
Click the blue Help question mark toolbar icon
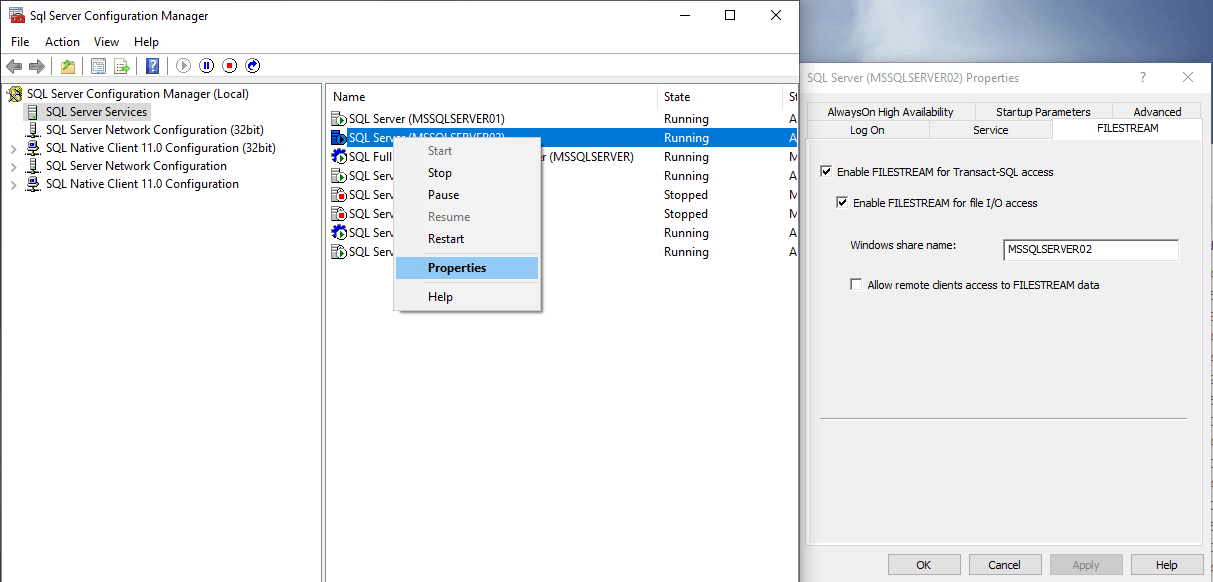(x=152, y=66)
